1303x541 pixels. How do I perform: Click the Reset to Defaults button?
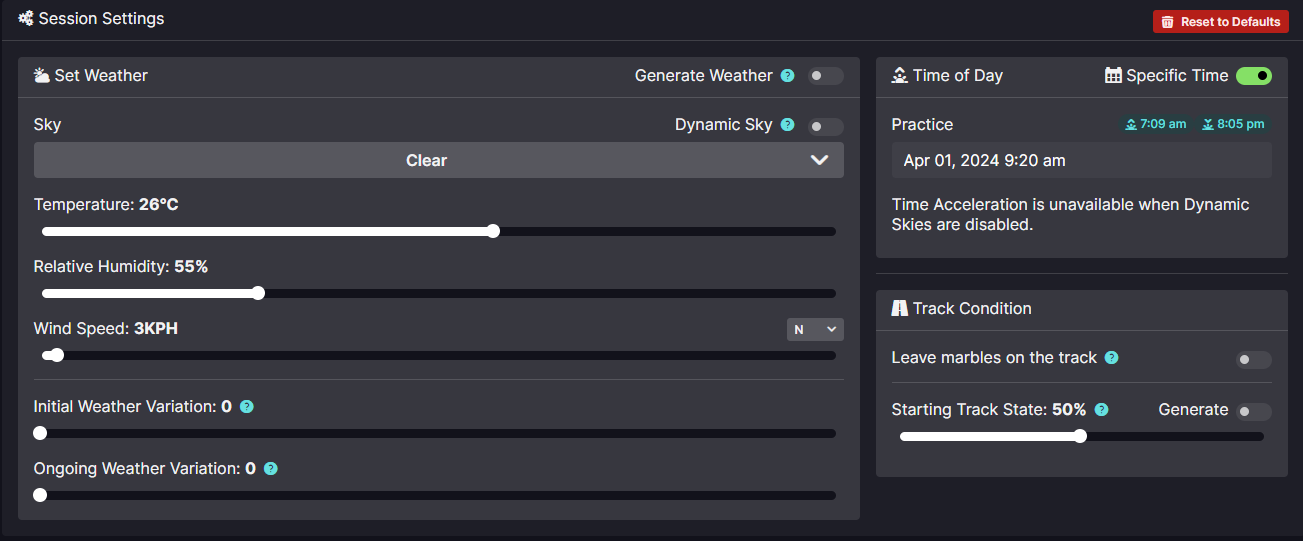click(x=1221, y=21)
